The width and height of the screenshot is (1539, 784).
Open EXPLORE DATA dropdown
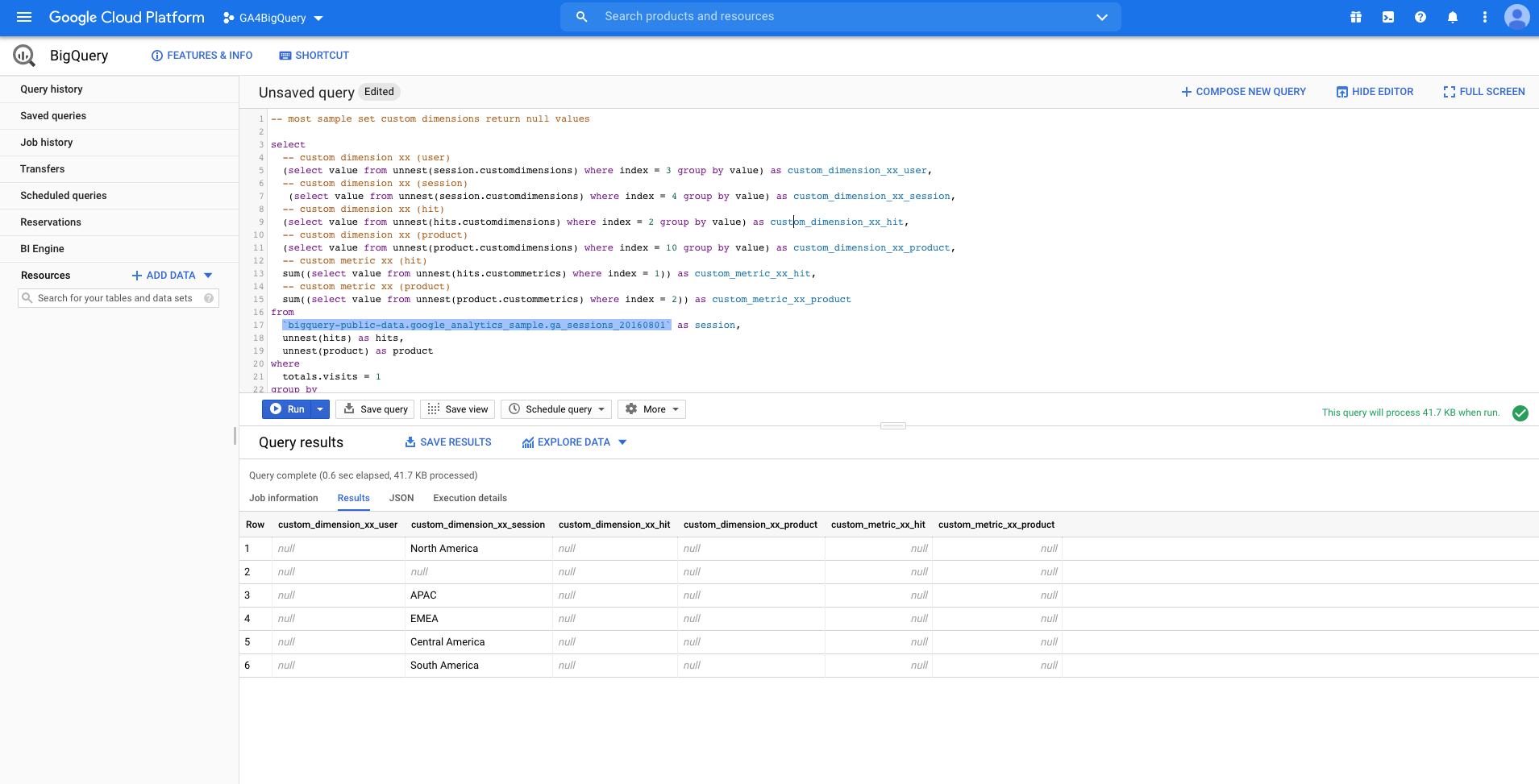click(574, 442)
